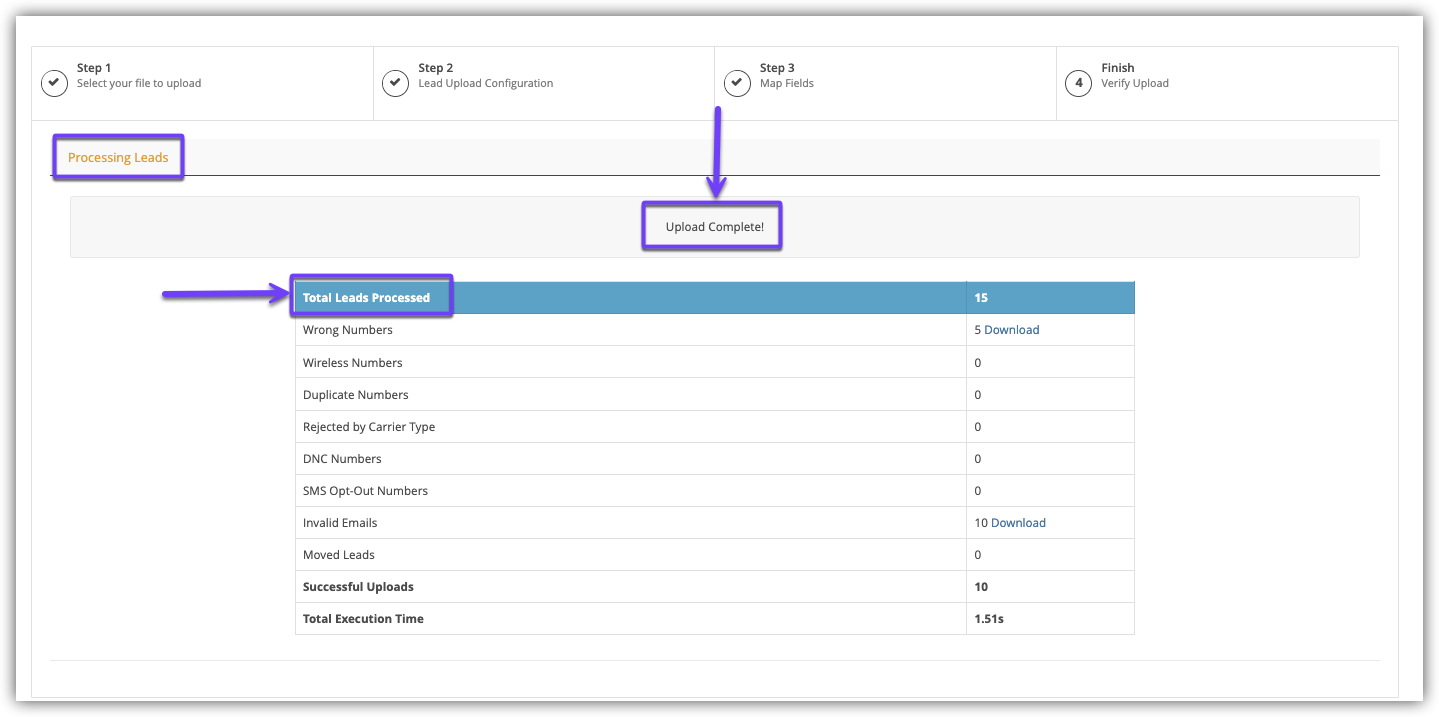Select the Wireless Numbers row

[x=352, y=363]
